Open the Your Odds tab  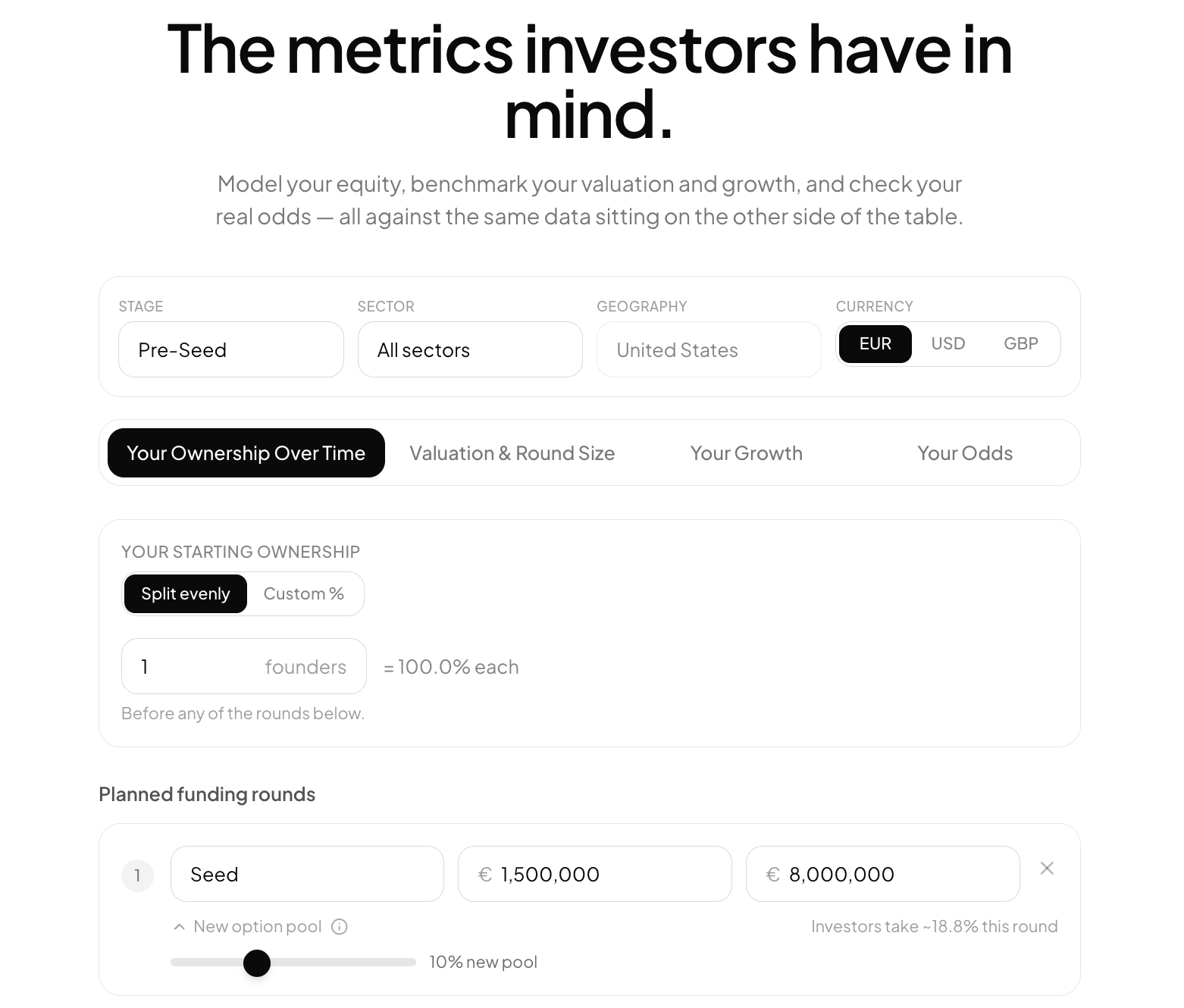point(965,453)
